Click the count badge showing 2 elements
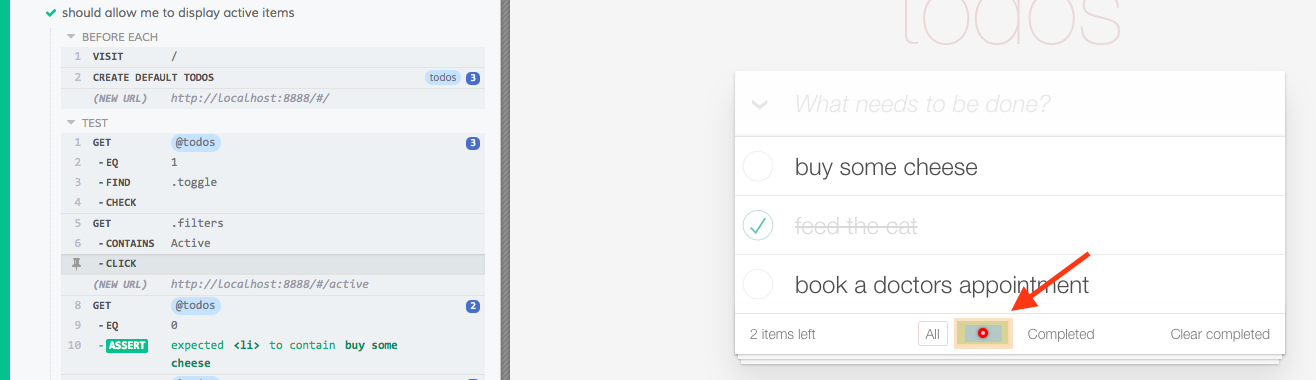The image size is (1316, 380). click(x=473, y=305)
